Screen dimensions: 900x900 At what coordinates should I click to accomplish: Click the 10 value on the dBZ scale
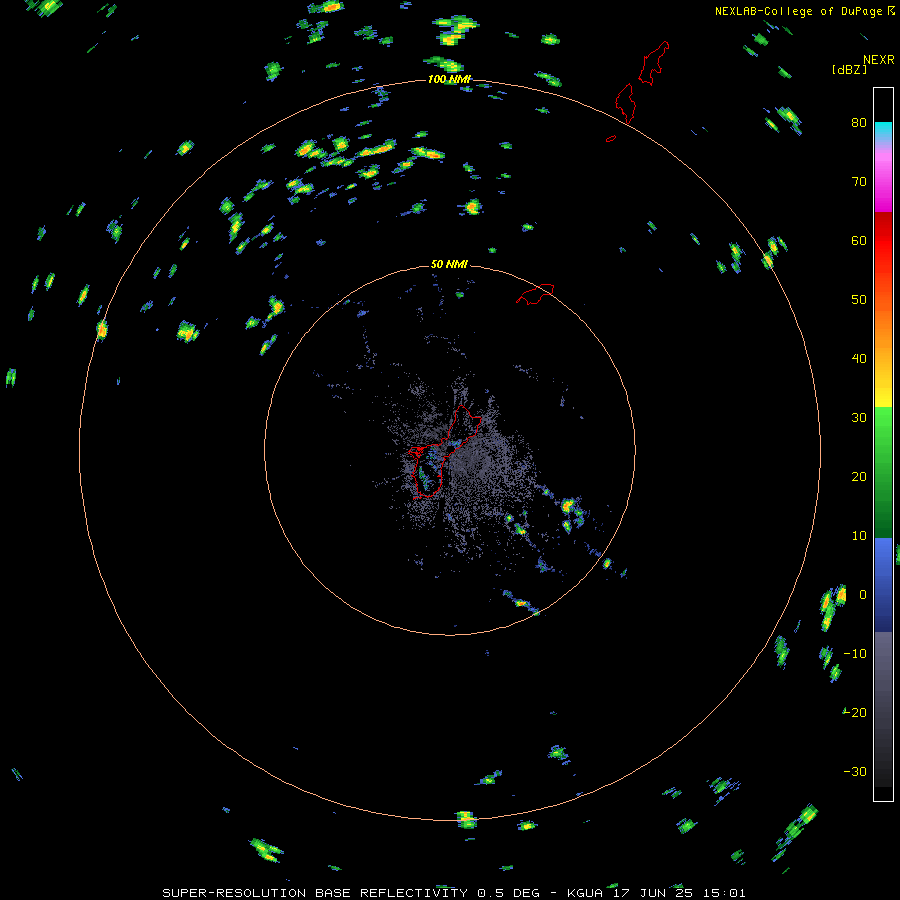(x=859, y=536)
